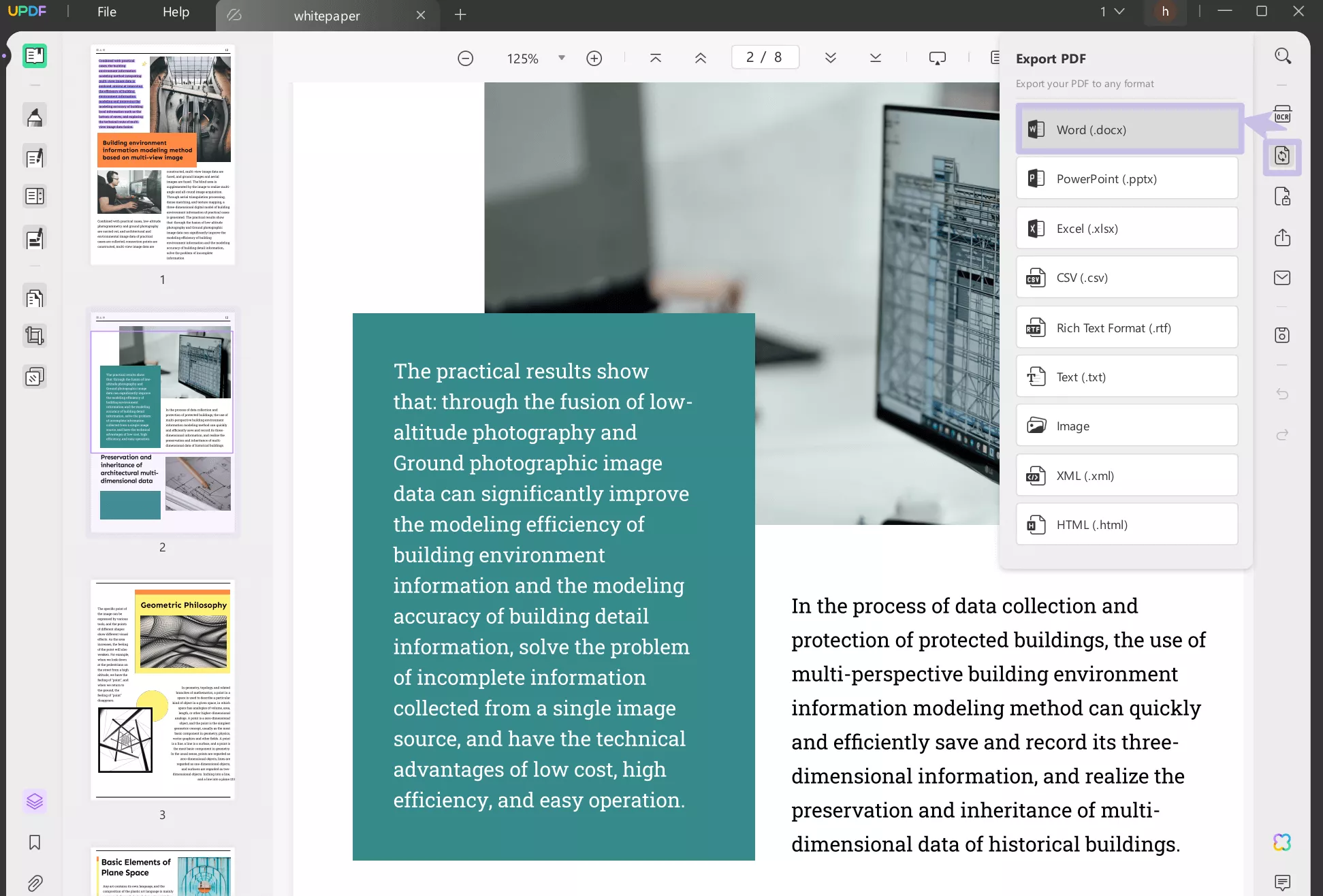This screenshot has width=1323, height=896.
Task: Expand the 125% zoom level dropdown
Action: click(x=562, y=58)
